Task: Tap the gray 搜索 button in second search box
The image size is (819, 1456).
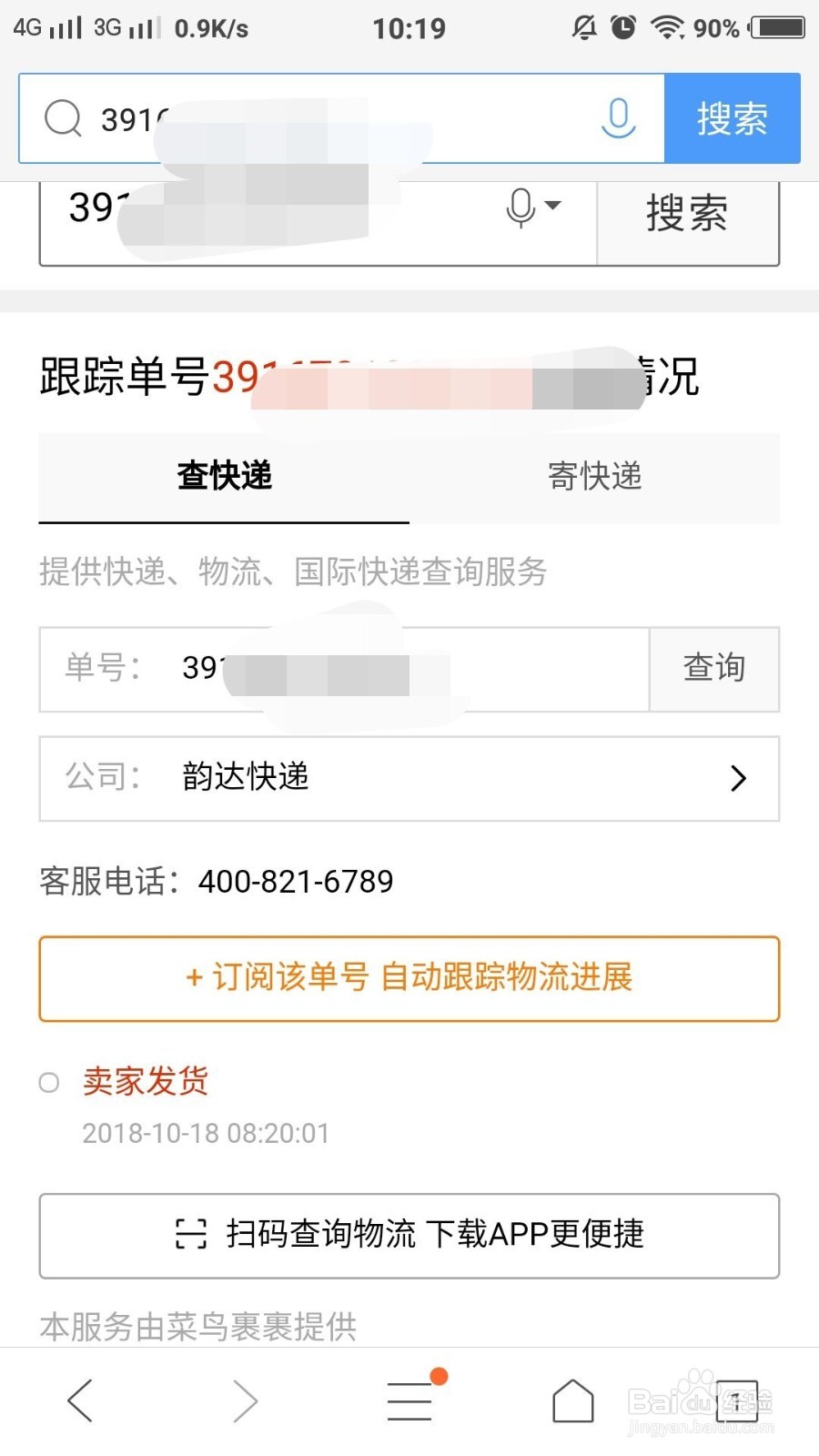Action: [x=687, y=215]
